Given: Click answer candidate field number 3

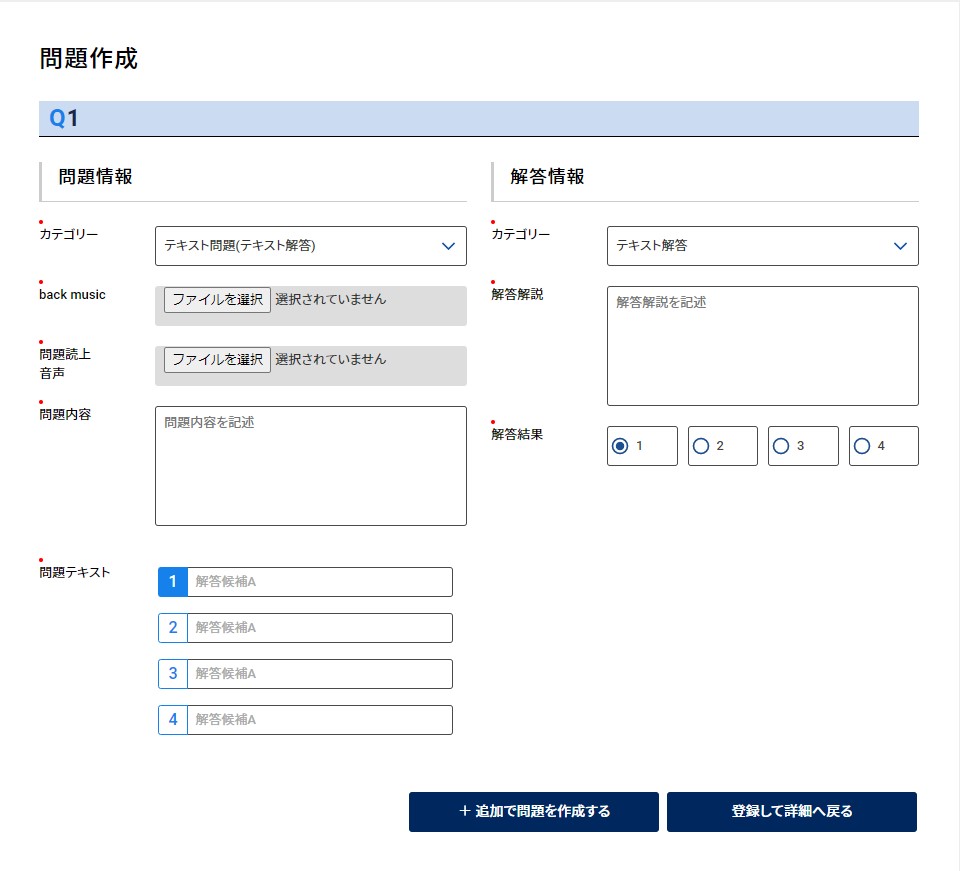Looking at the screenshot, I should pos(319,674).
